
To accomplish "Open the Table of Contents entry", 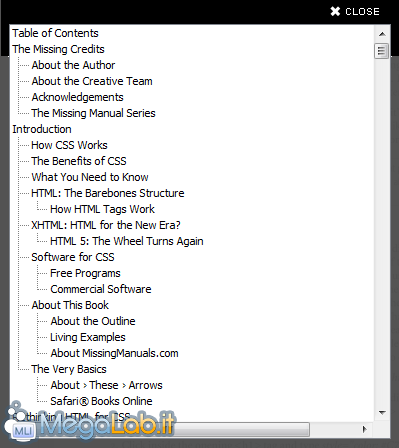I will click(x=55, y=33).
